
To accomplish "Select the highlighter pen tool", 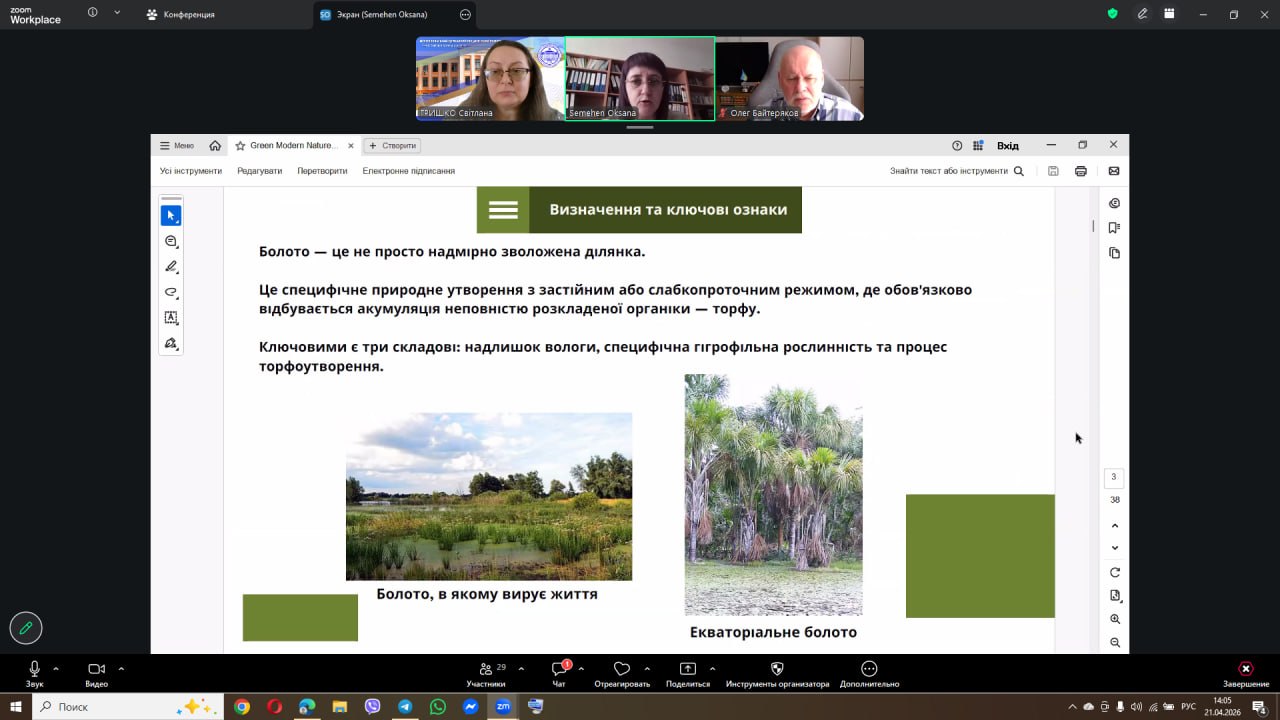I will coord(171,267).
